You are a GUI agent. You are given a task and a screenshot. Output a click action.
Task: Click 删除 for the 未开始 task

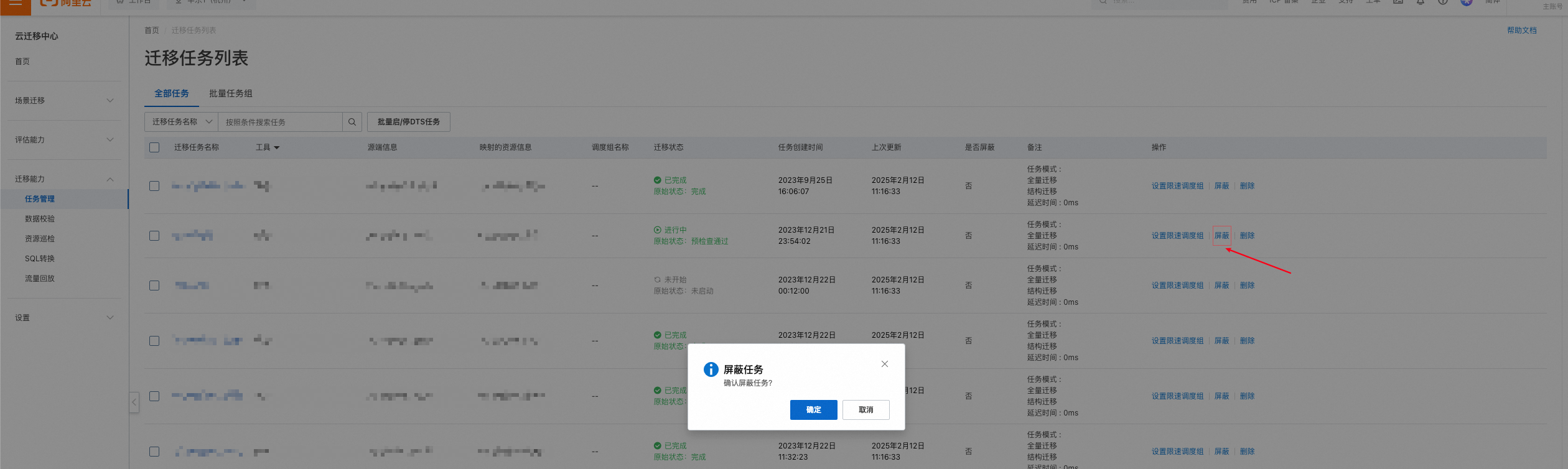coord(1247,286)
